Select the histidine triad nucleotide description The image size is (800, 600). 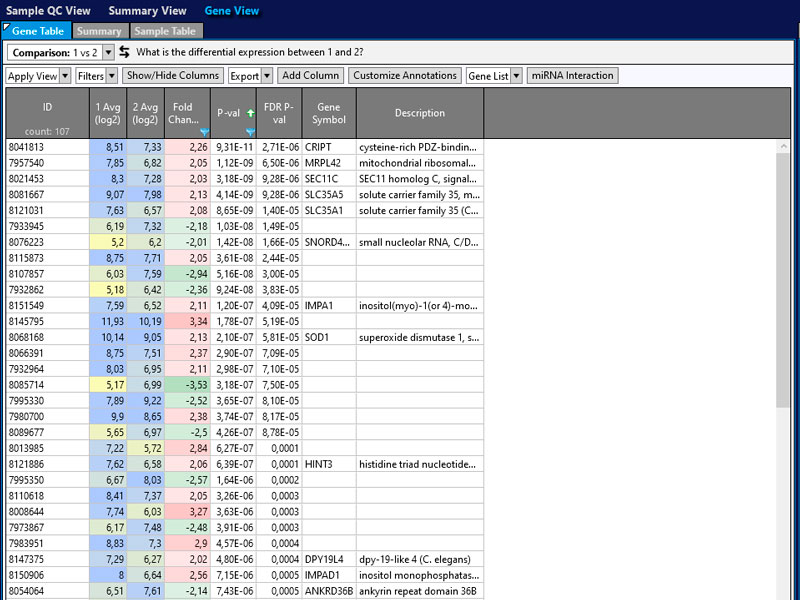point(420,464)
